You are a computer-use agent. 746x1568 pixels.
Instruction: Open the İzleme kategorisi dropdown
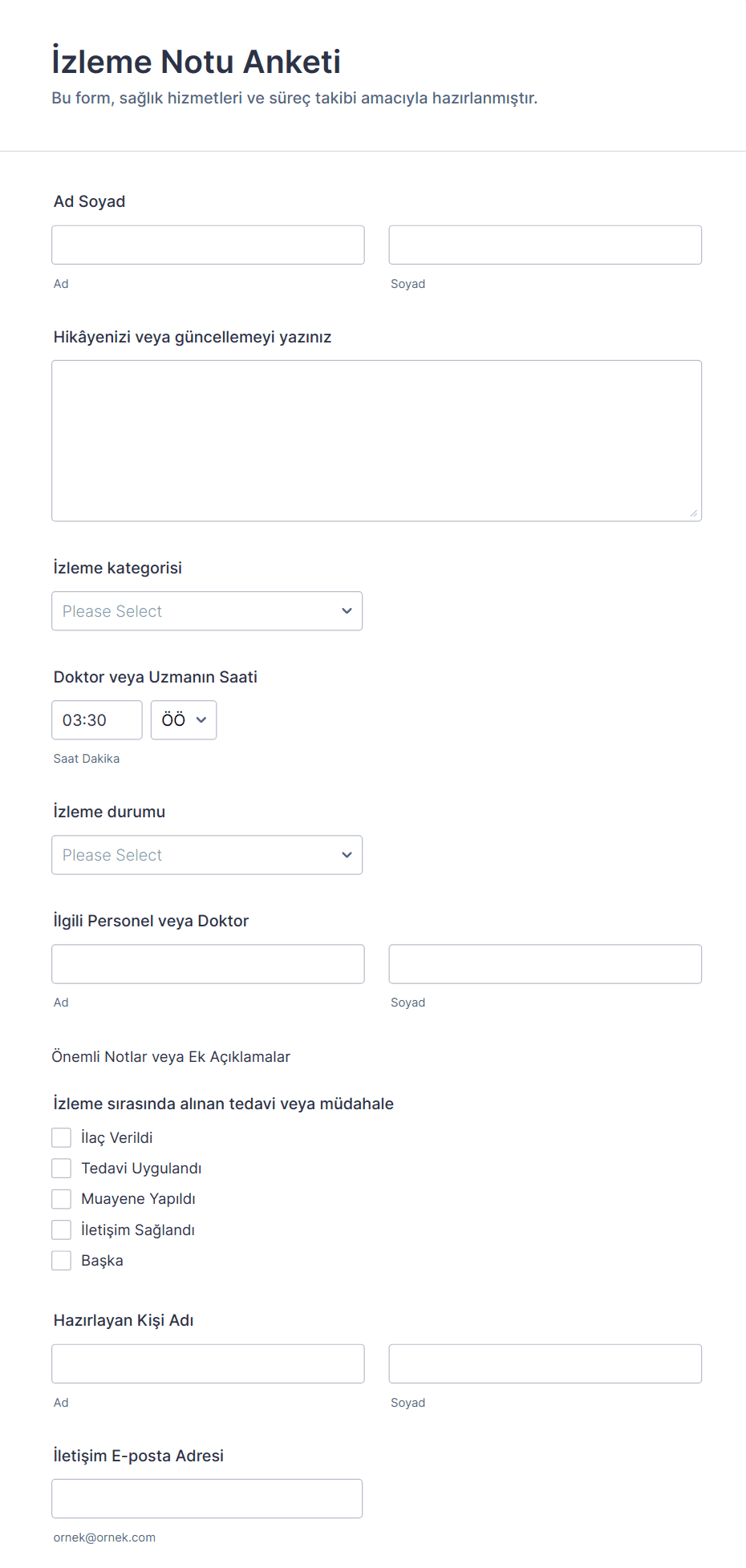(x=206, y=611)
